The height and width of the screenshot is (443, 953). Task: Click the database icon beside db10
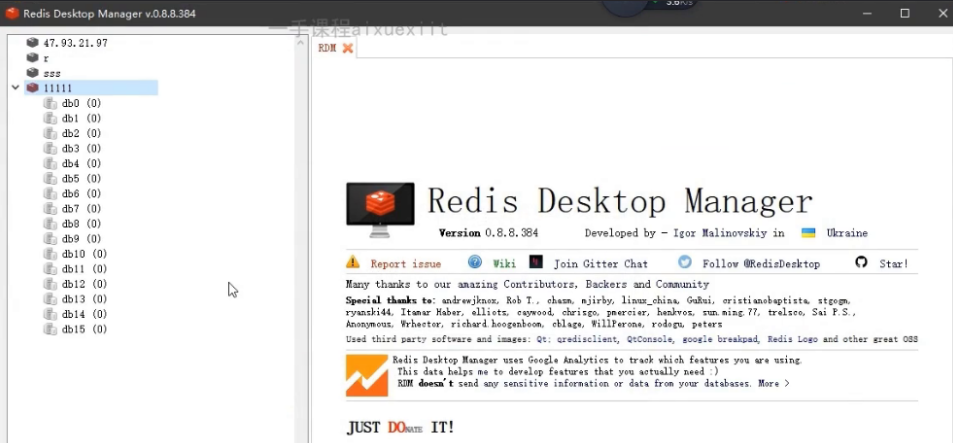(50, 253)
